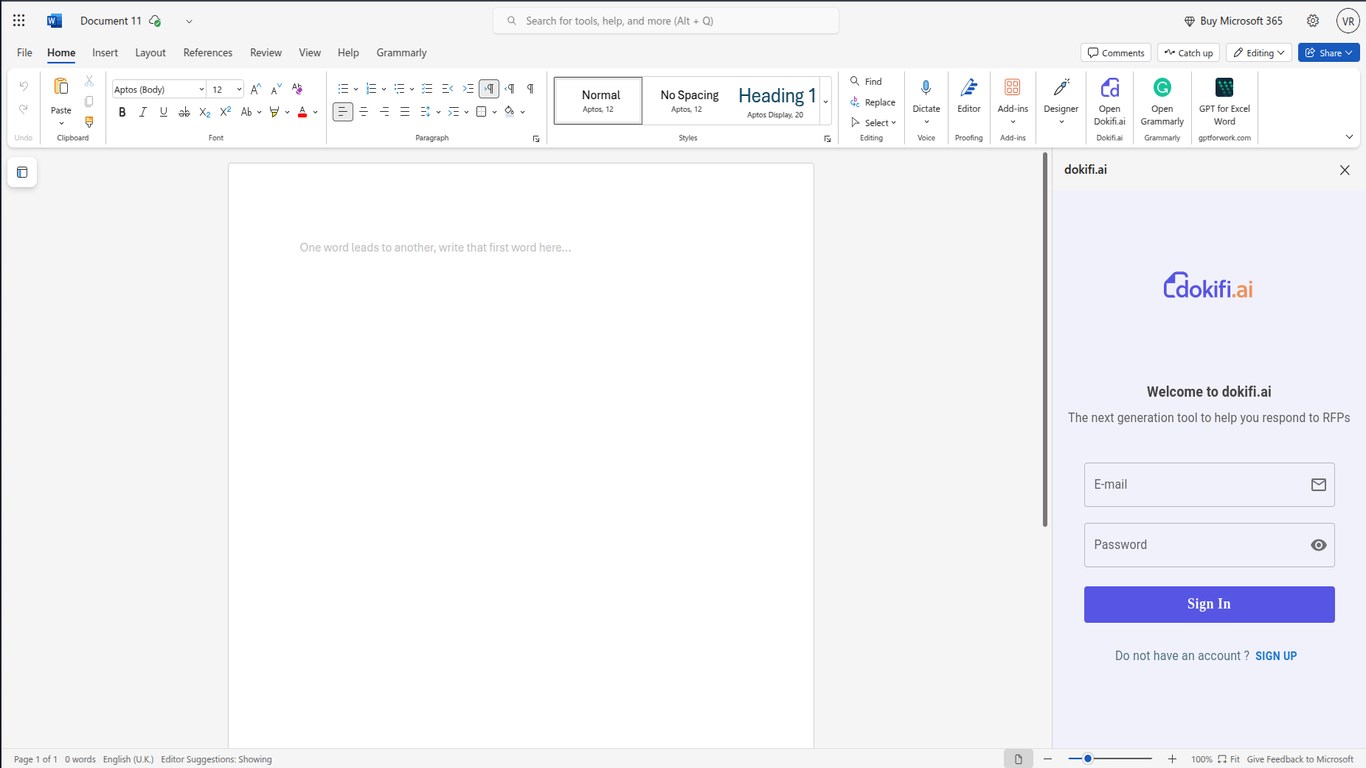Open the font size dropdown
This screenshot has height=768, width=1366.
(239, 90)
